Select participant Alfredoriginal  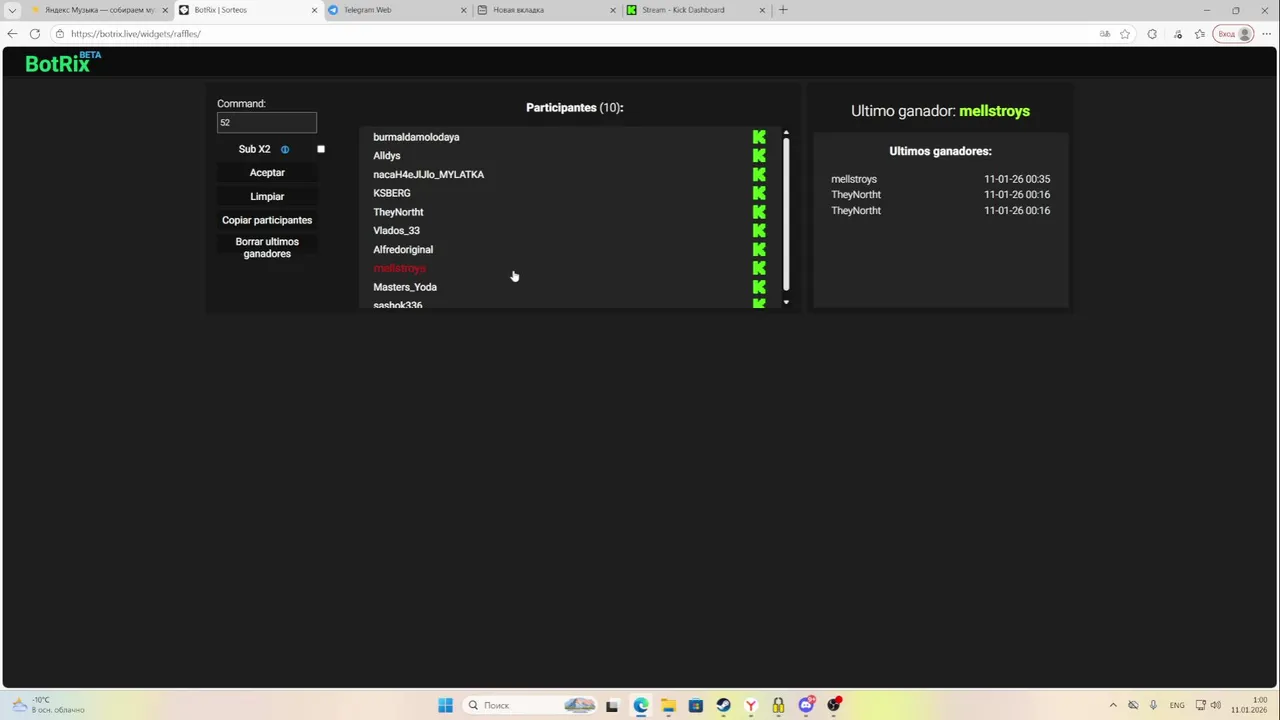tap(403, 250)
